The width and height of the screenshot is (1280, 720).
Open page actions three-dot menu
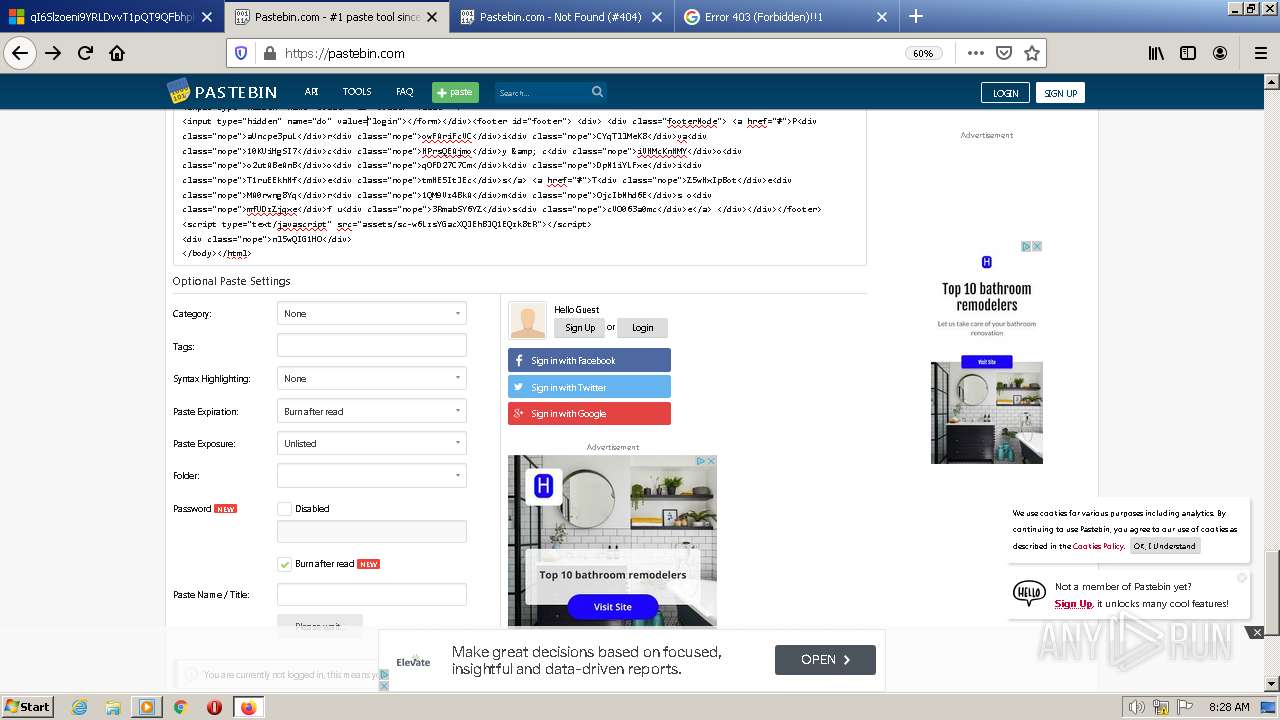975,53
